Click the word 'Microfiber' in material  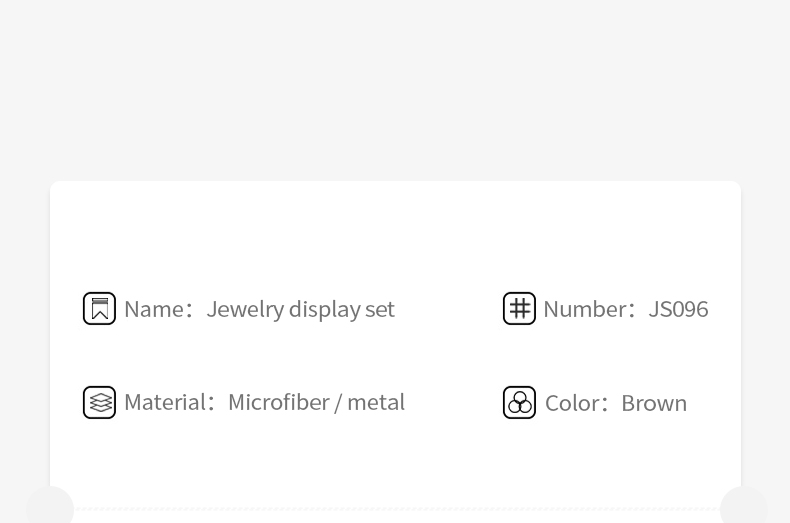pos(279,402)
